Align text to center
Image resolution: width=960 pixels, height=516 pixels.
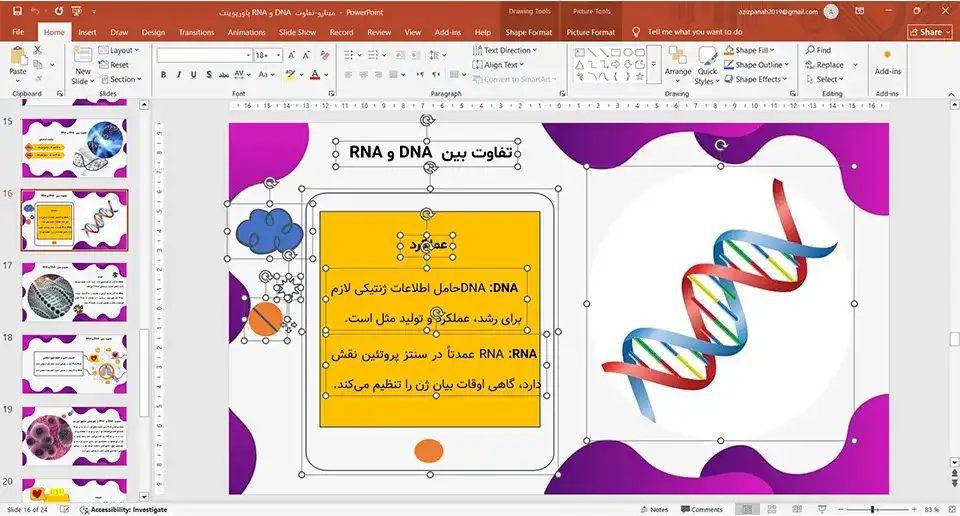coord(363,75)
